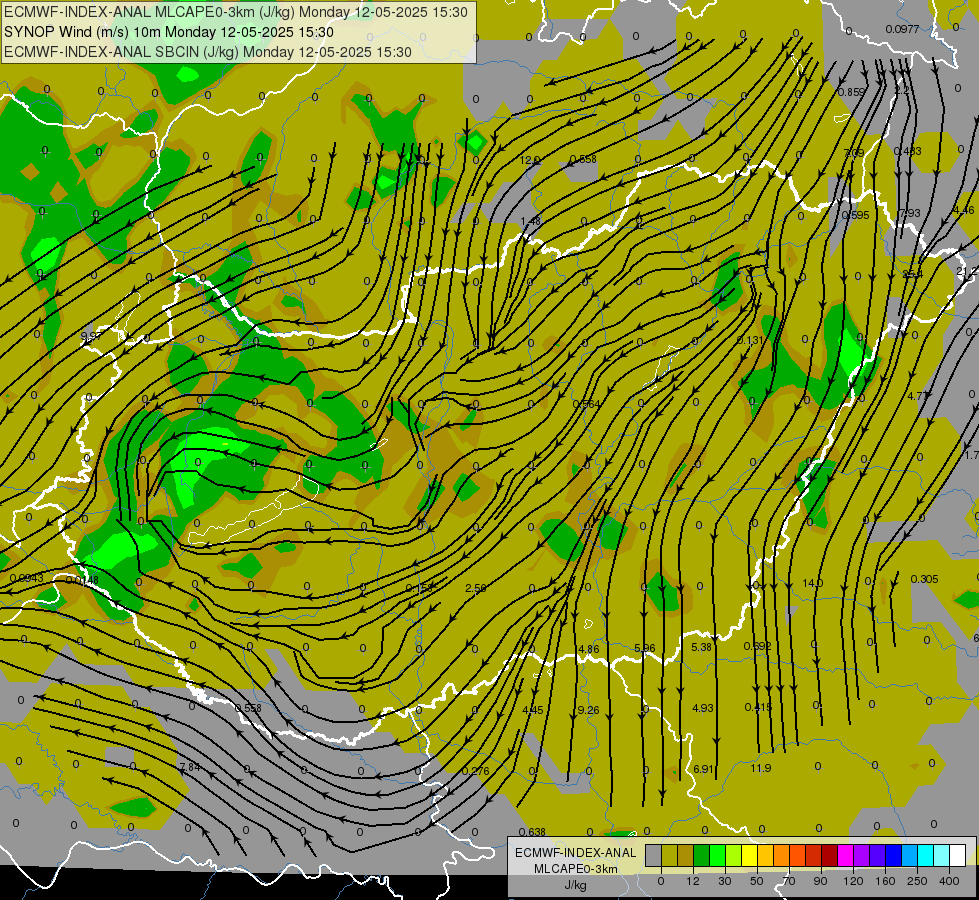Click the legend tick label 160
Screen dimensions: 979x900
click(885, 881)
